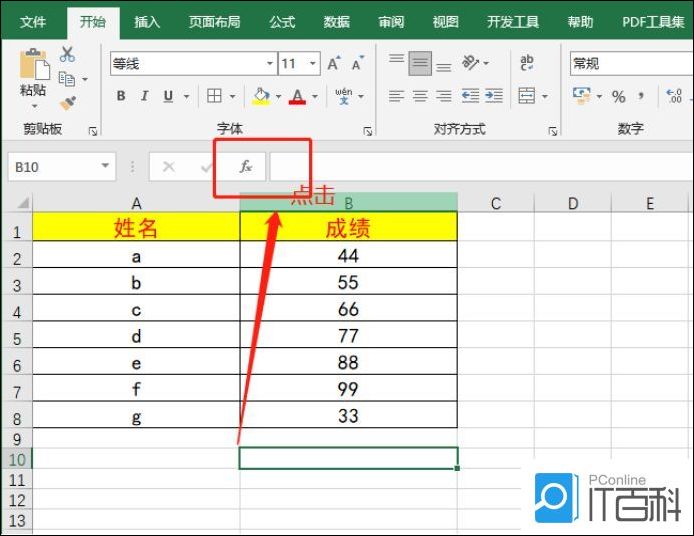Switch to the 审阅 Review tab
Image resolution: width=694 pixels, height=536 pixels.
pyautogui.click(x=391, y=22)
